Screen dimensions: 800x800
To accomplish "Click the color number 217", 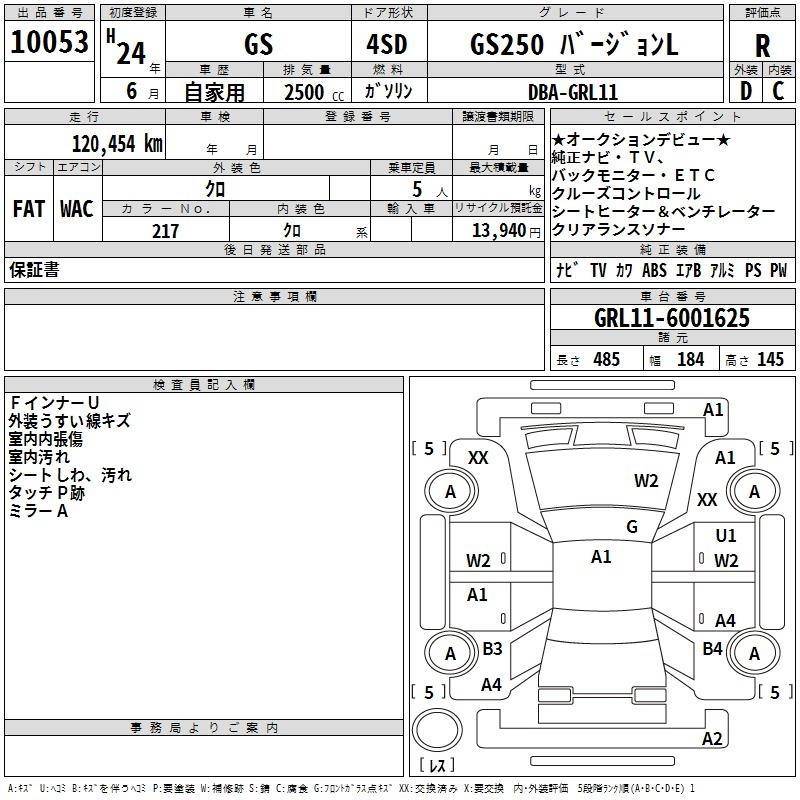I will [165, 231].
